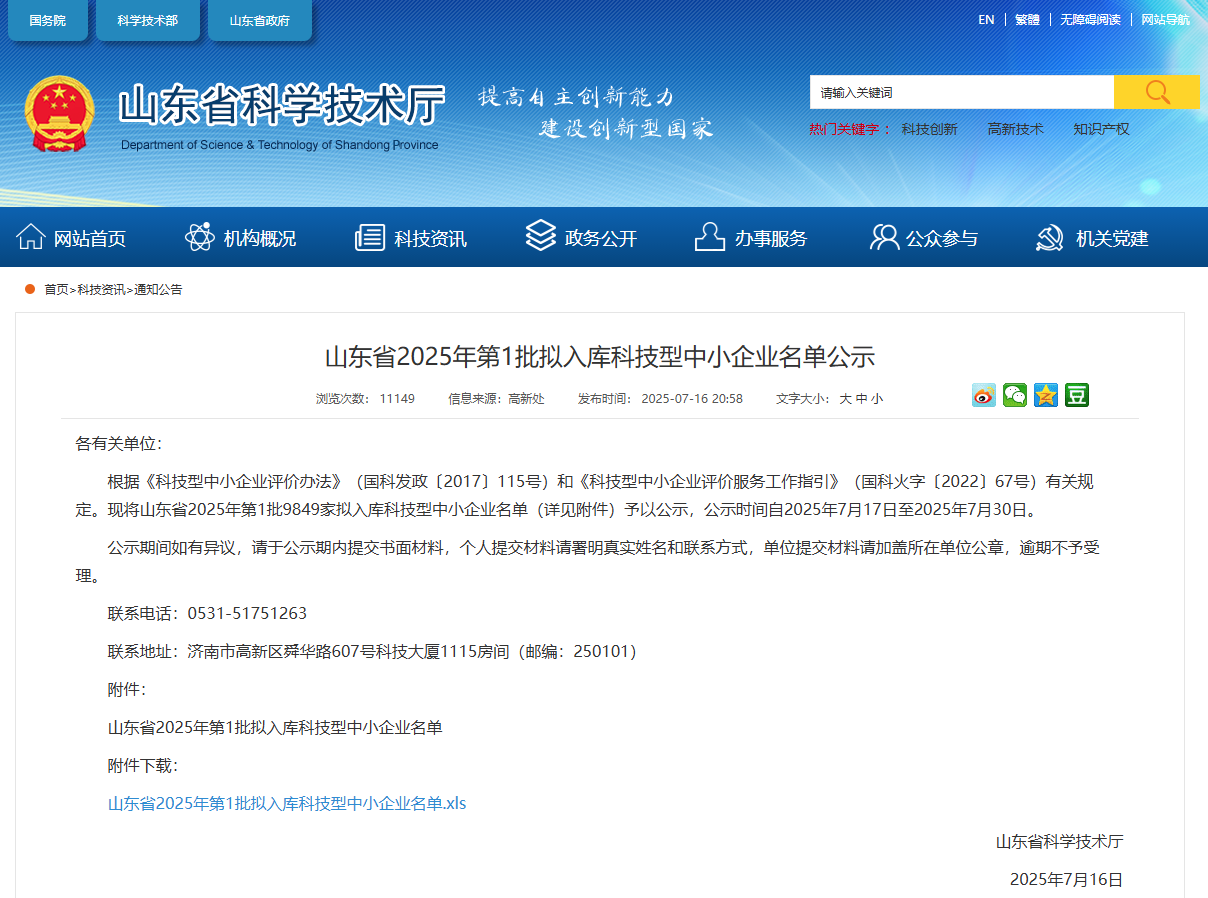Click the hot keyword 高新技术

(1015, 129)
